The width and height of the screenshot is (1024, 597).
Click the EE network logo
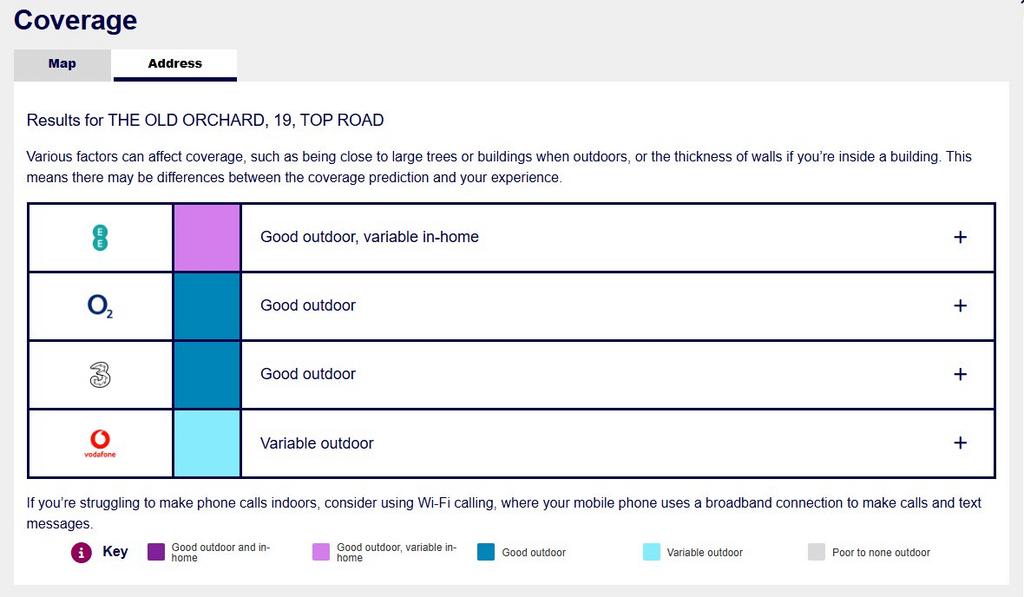pyautogui.click(x=100, y=238)
